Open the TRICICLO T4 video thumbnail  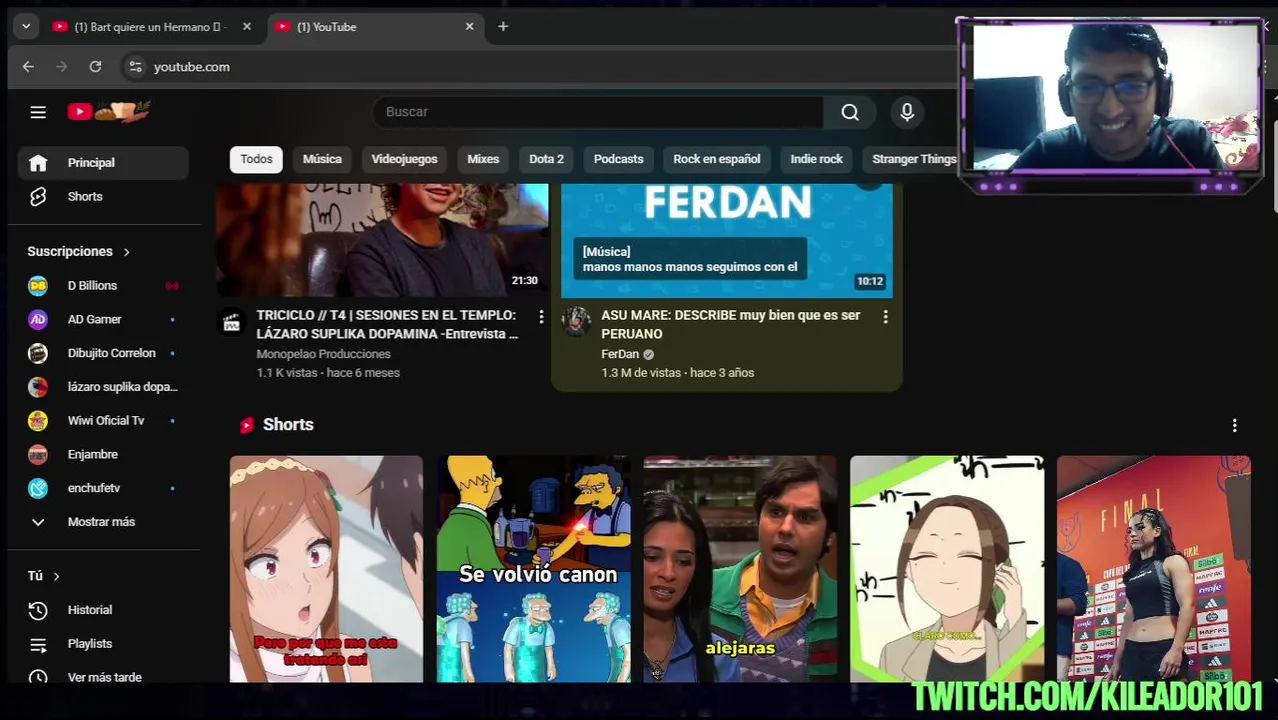coord(382,240)
